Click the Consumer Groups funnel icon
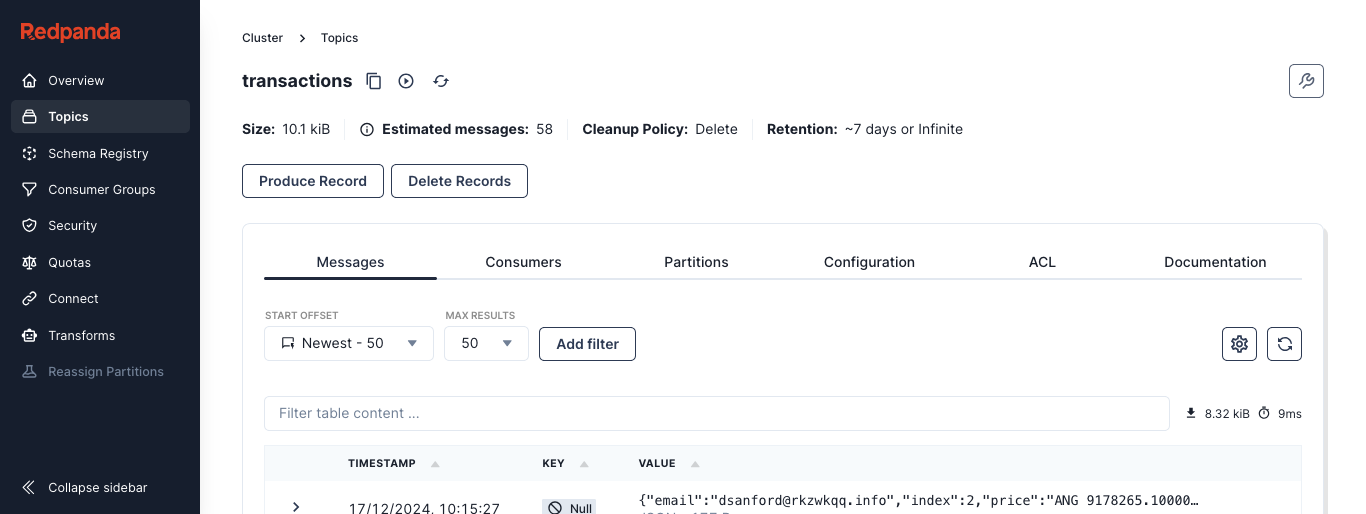The image size is (1366, 514). 29,189
